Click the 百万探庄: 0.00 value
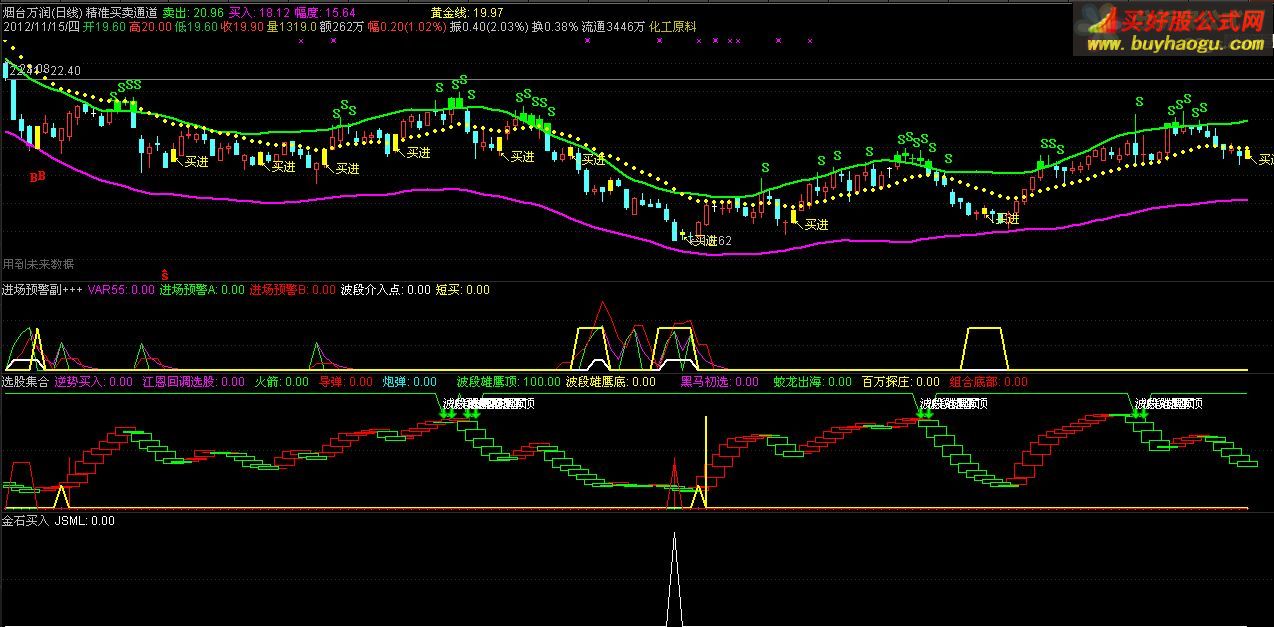1274x627 pixels. pyautogui.click(x=901, y=382)
